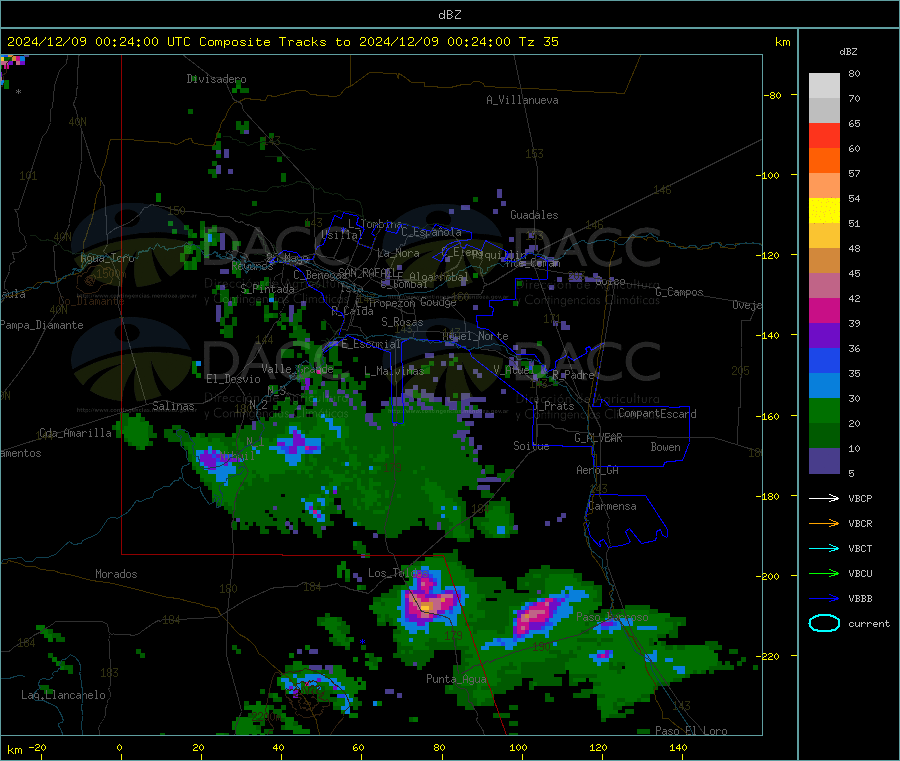Image resolution: width=900 pixels, height=761 pixels.
Task: Select the magenta swatch in dBZ scale
Action: click(824, 310)
